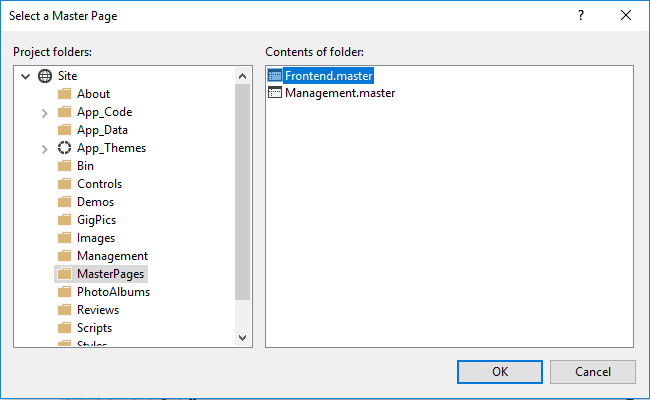Select the Management folder in tree

112,256
